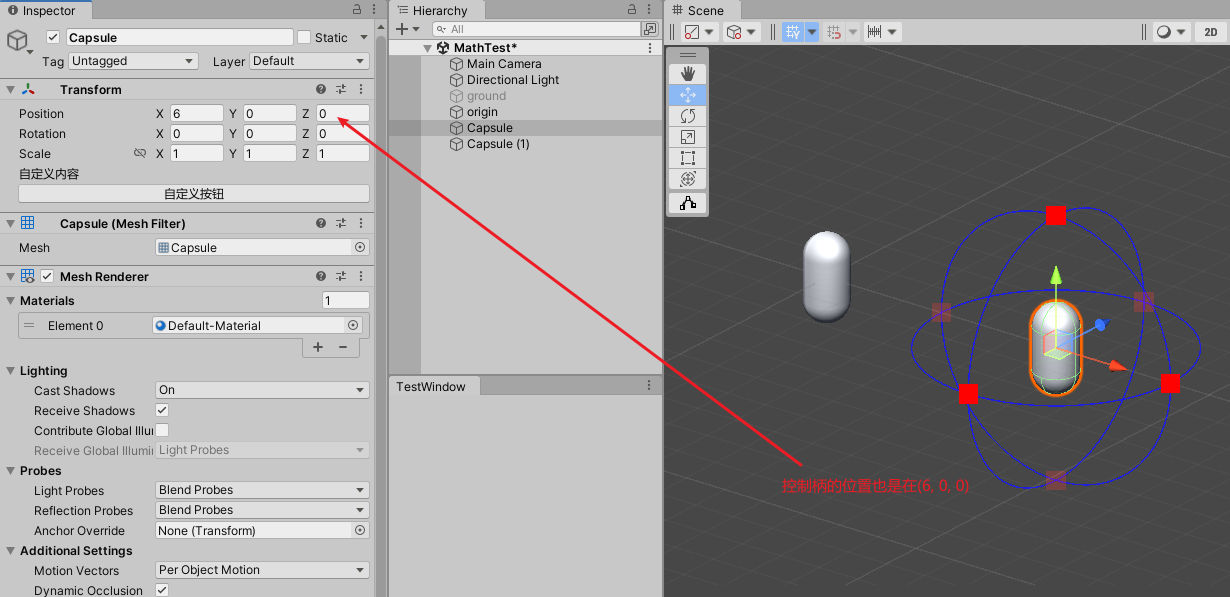1230x597 pixels.
Task: Click the GameObject cube icon picker
Action: 18,40
